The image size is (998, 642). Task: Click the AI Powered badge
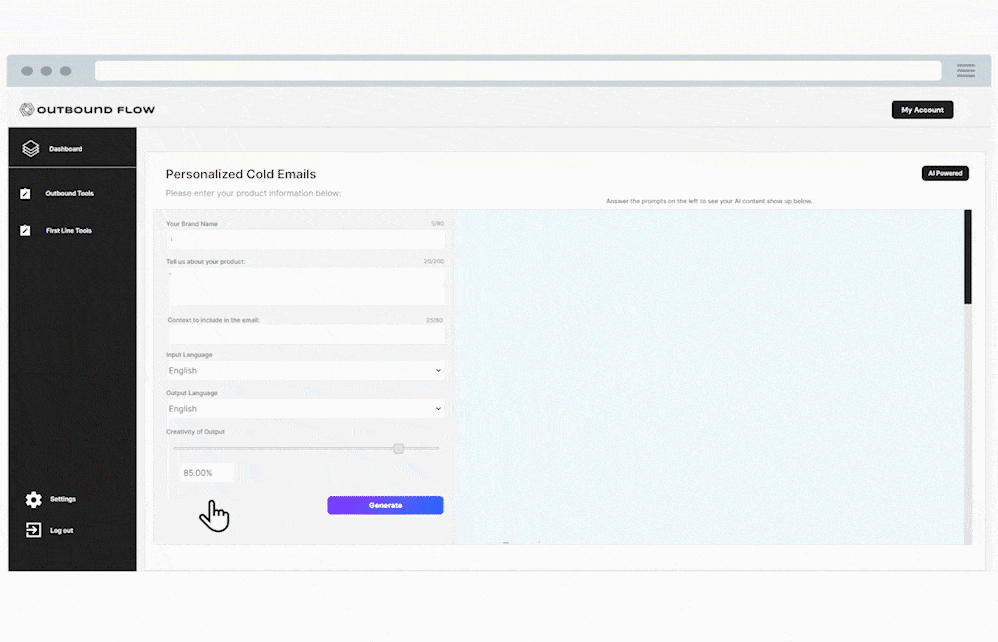point(944,173)
